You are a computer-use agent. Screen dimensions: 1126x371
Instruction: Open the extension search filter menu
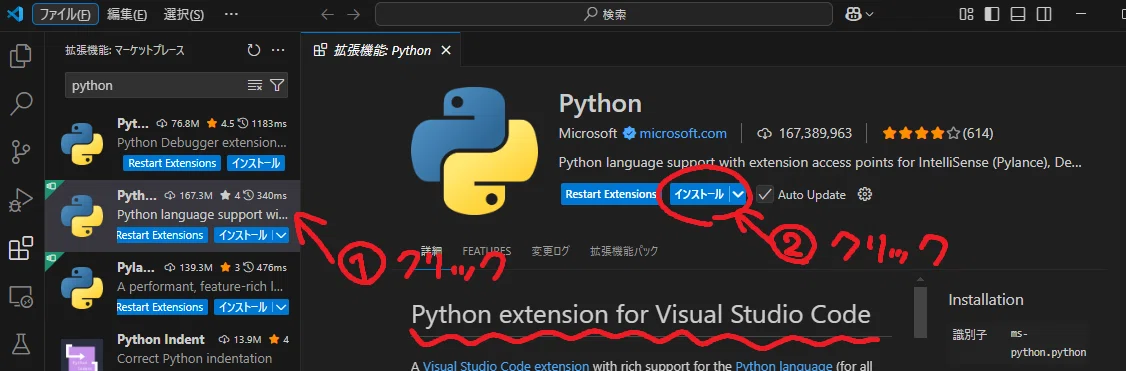(x=277, y=85)
